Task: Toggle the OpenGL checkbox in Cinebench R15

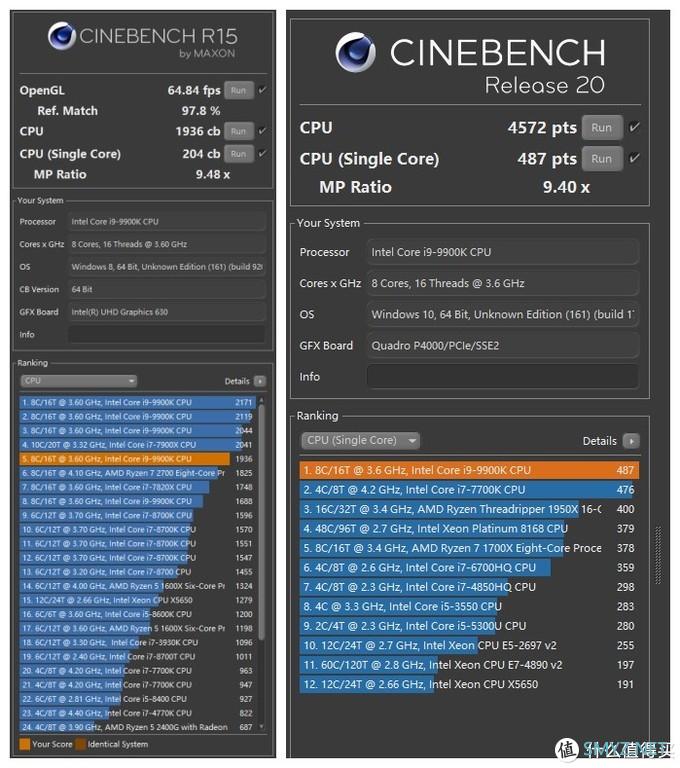Action: 262,90
